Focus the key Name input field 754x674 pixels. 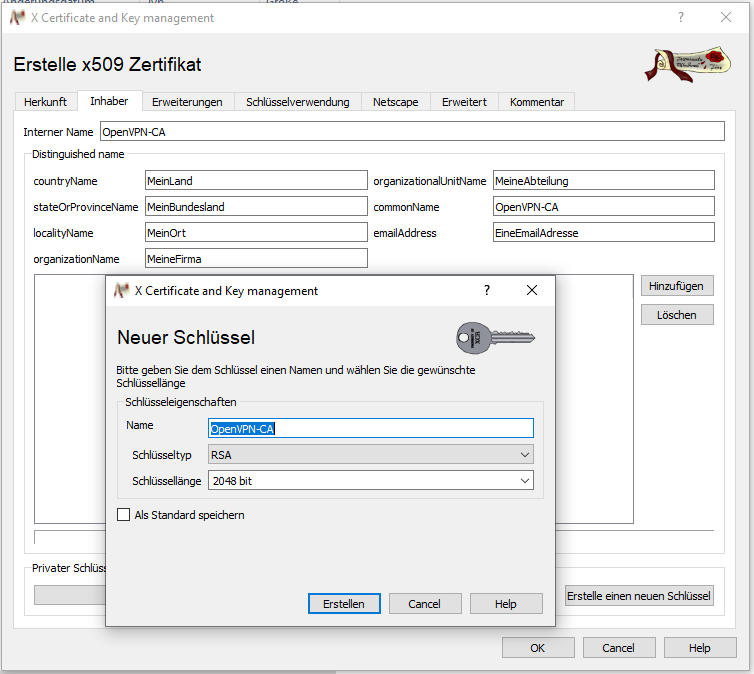coord(370,428)
